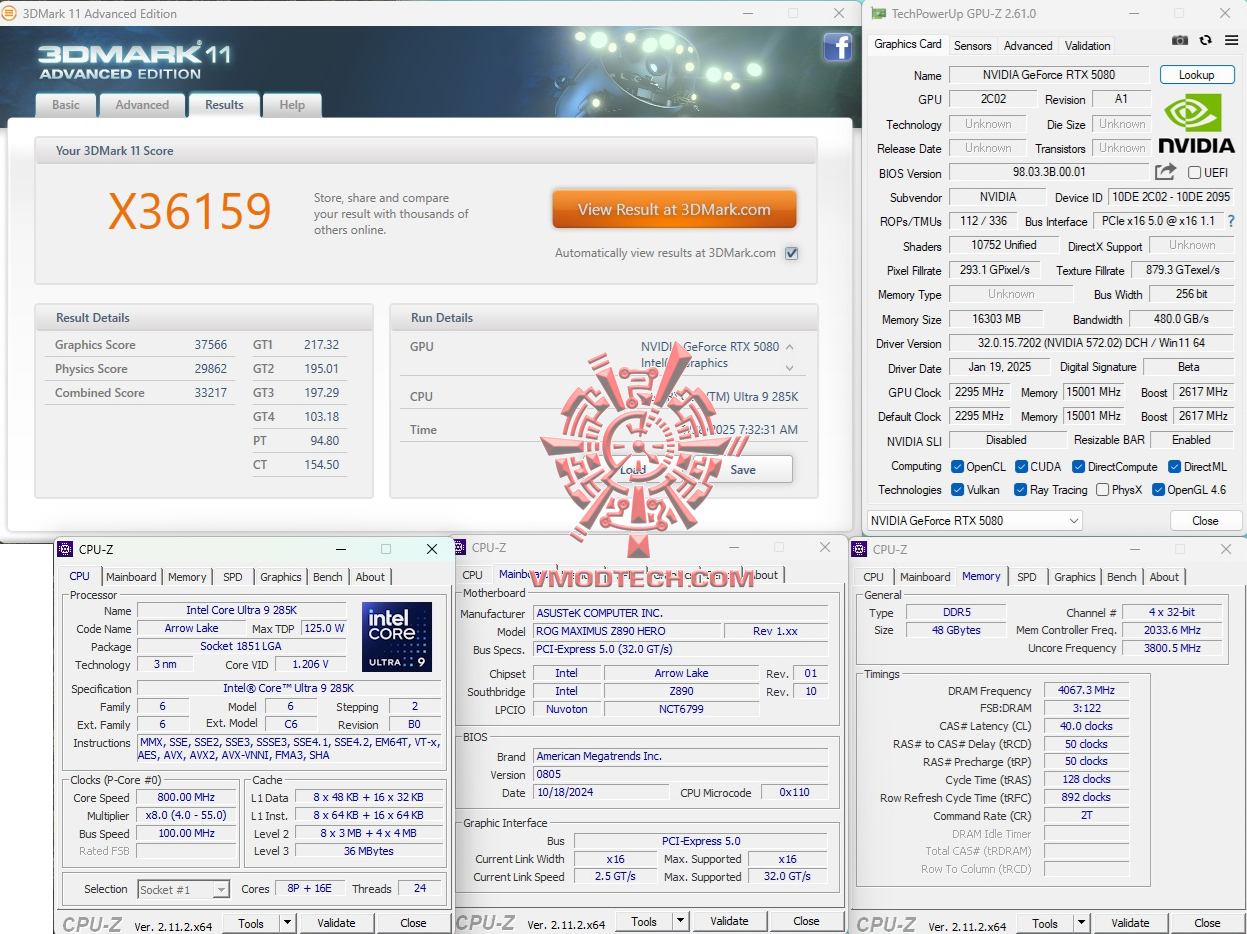Toggle automatically view results at 3DMark.com
The image size is (1247, 934).
coord(792,253)
